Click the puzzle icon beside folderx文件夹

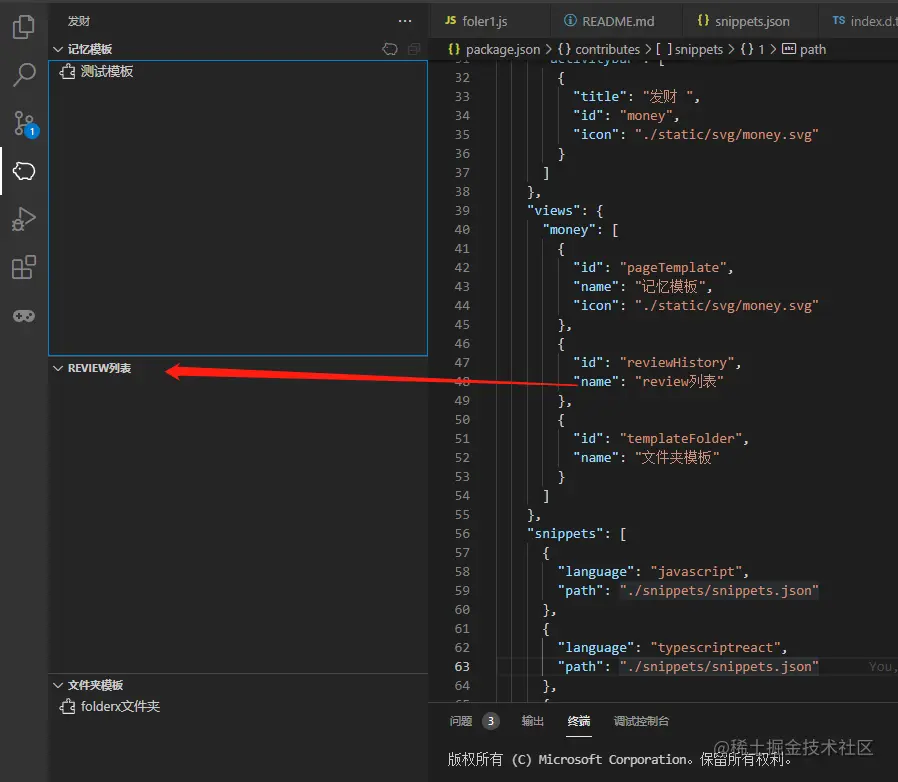[x=68, y=706]
